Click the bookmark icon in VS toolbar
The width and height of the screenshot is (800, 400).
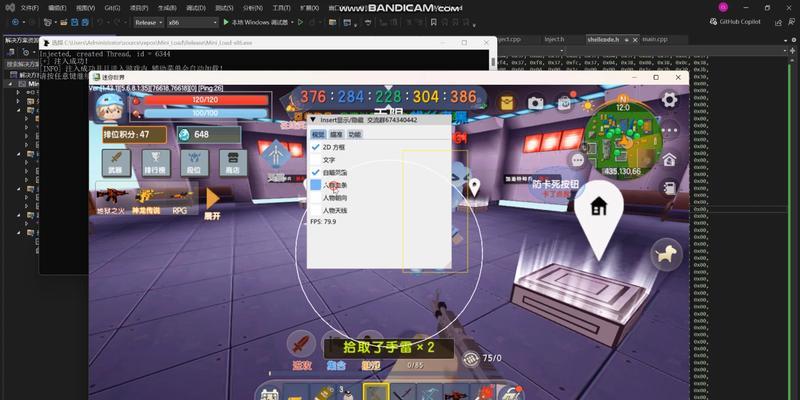coord(433,22)
